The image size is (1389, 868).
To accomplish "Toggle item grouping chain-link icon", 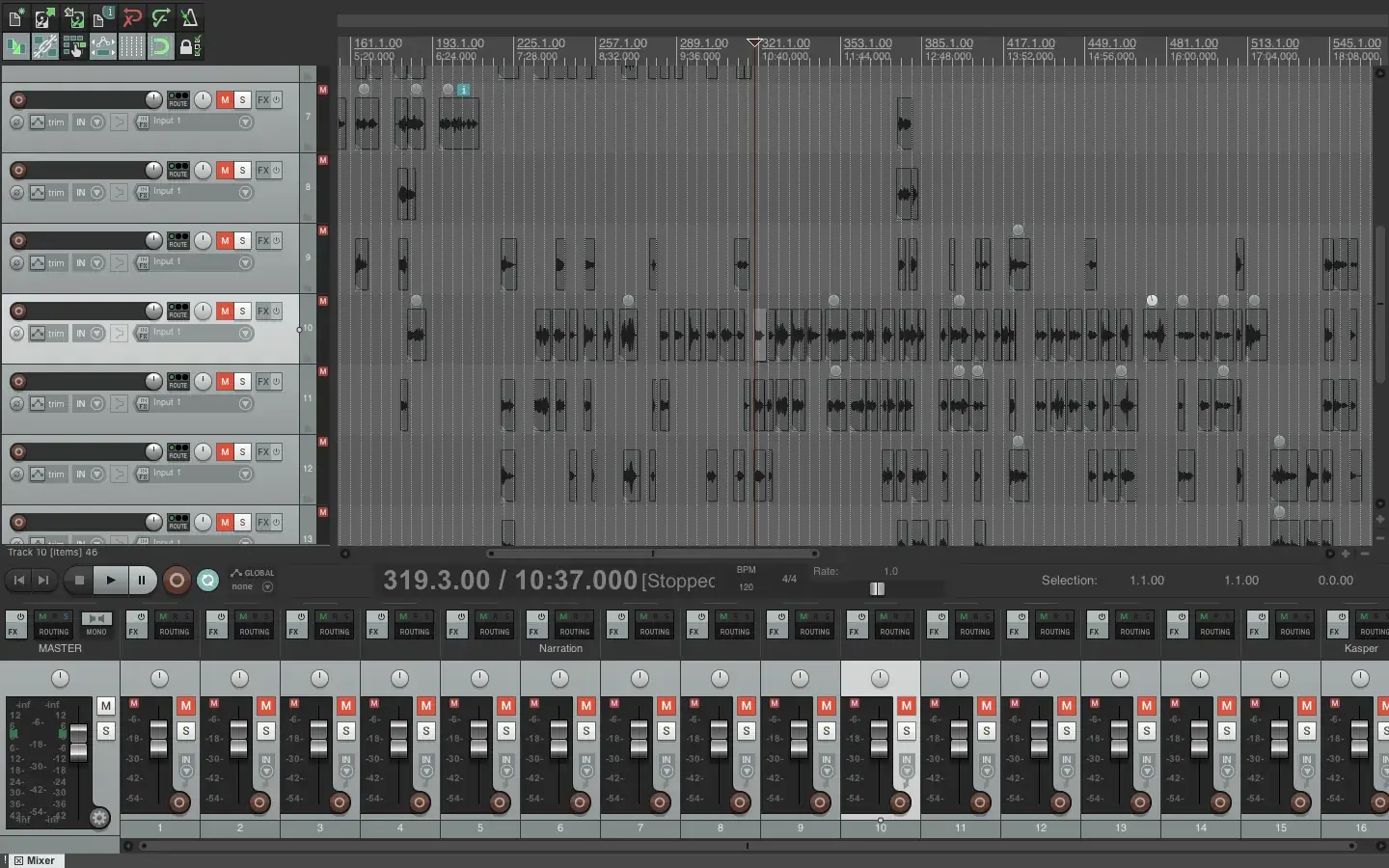I will click(45, 46).
